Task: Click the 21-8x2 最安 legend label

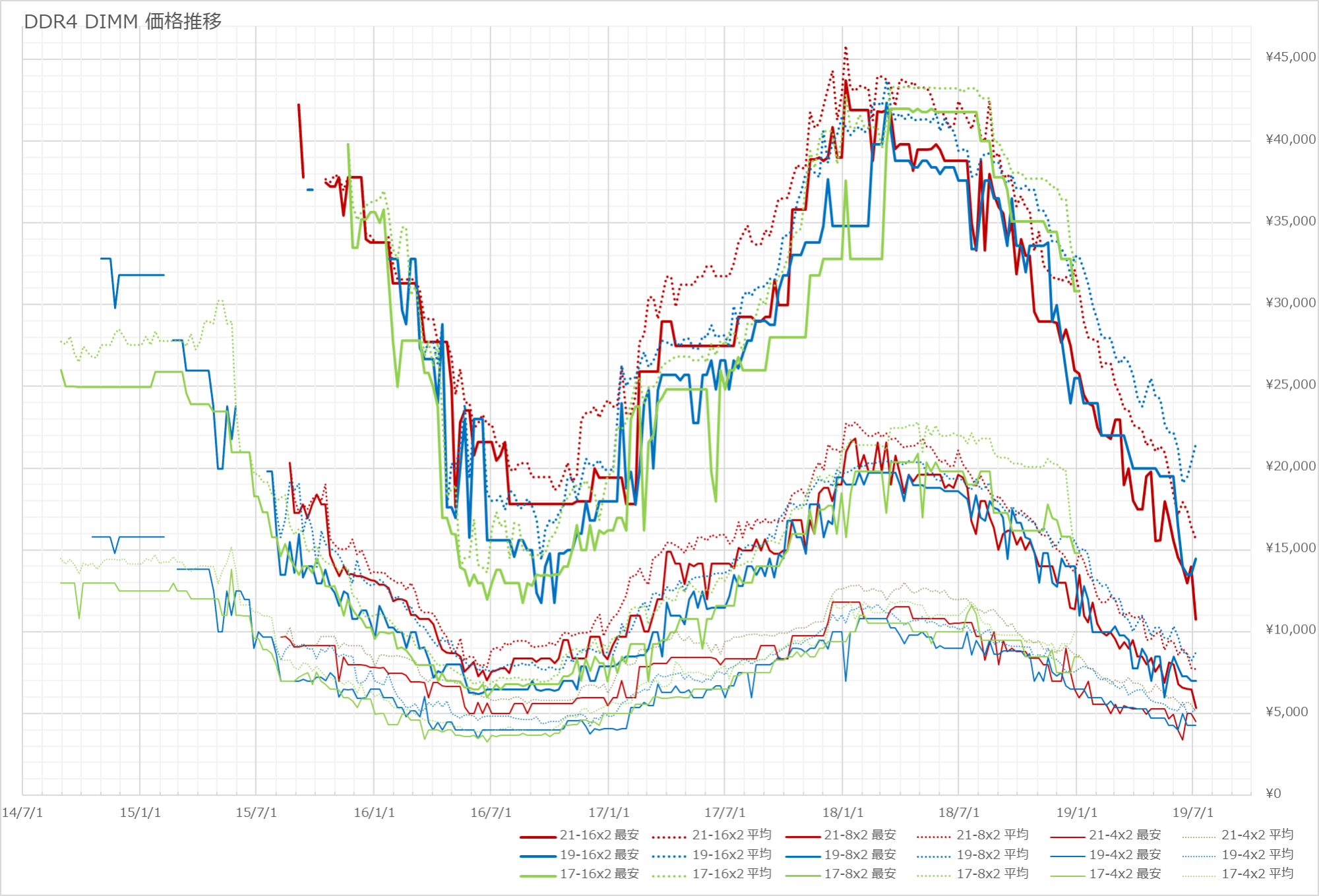Action: coord(860,835)
